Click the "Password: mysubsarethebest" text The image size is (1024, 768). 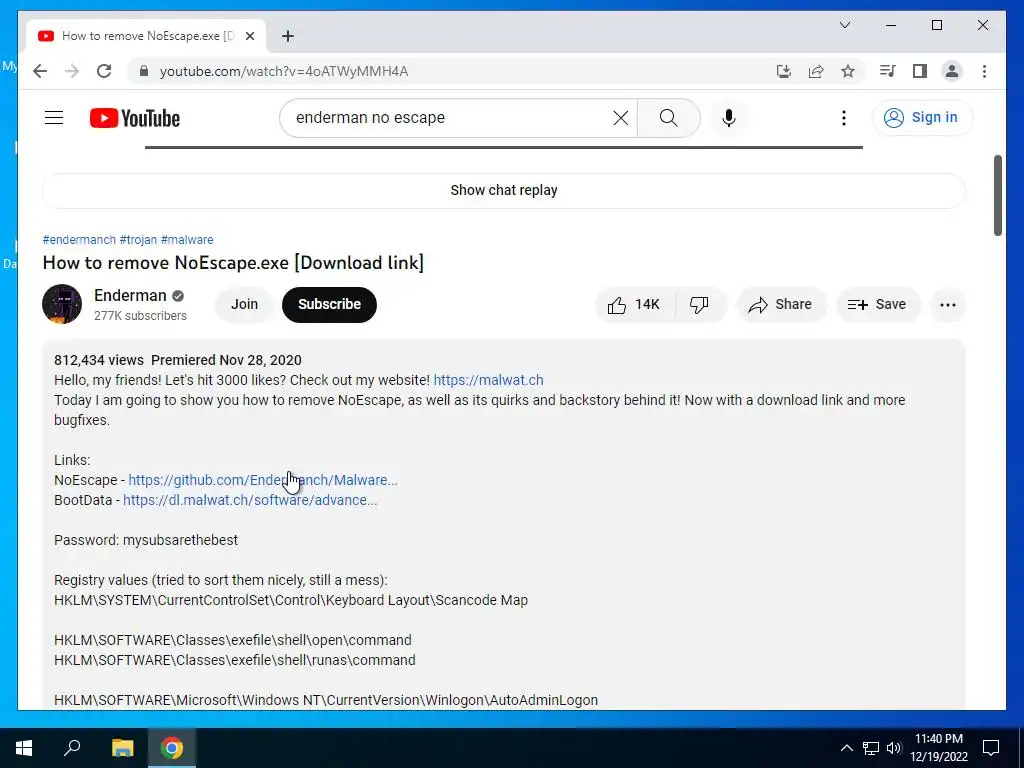(146, 540)
